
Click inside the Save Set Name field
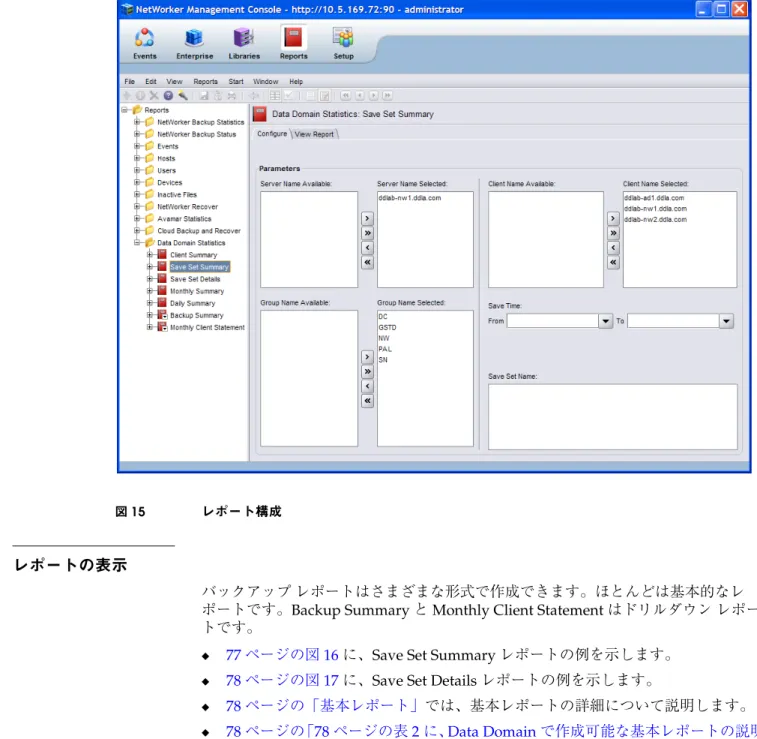(613, 417)
